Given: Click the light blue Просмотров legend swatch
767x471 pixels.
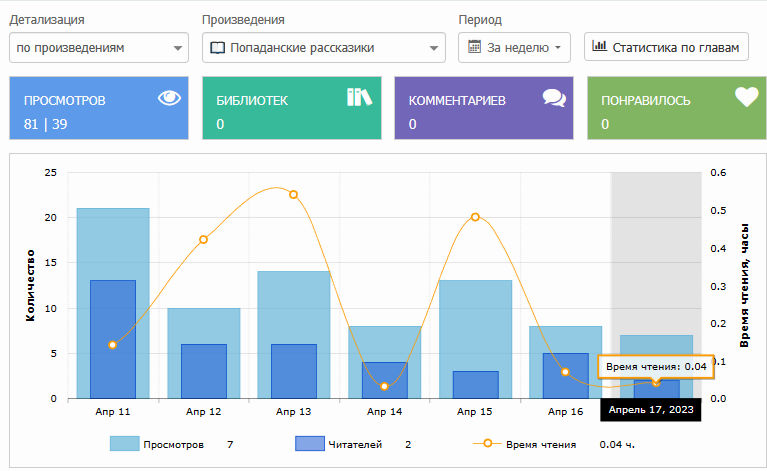Looking at the screenshot, I should click(124, 443).
